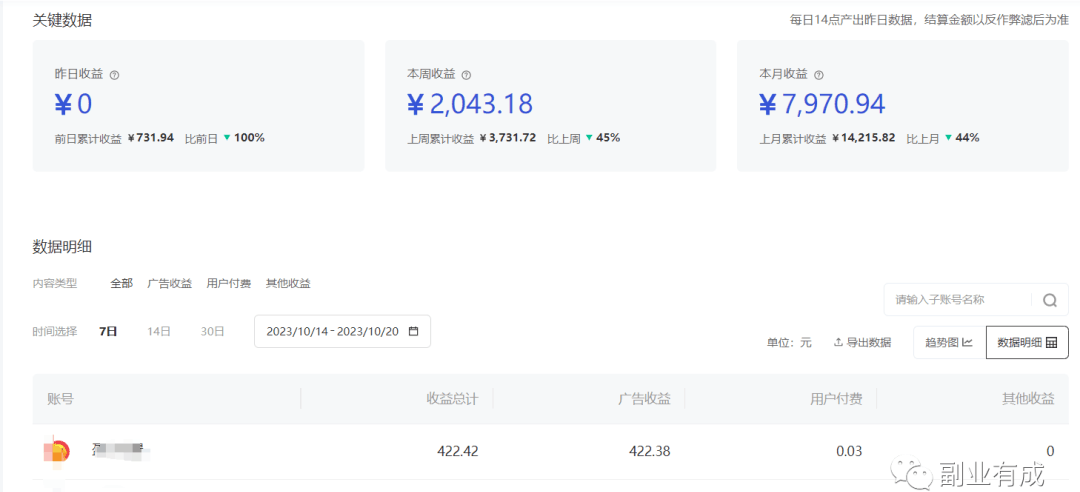Image resolution: width=1080 pixels, height=492 pixels.
Task: Click 收益总计 column header
Action: (452, 398)
